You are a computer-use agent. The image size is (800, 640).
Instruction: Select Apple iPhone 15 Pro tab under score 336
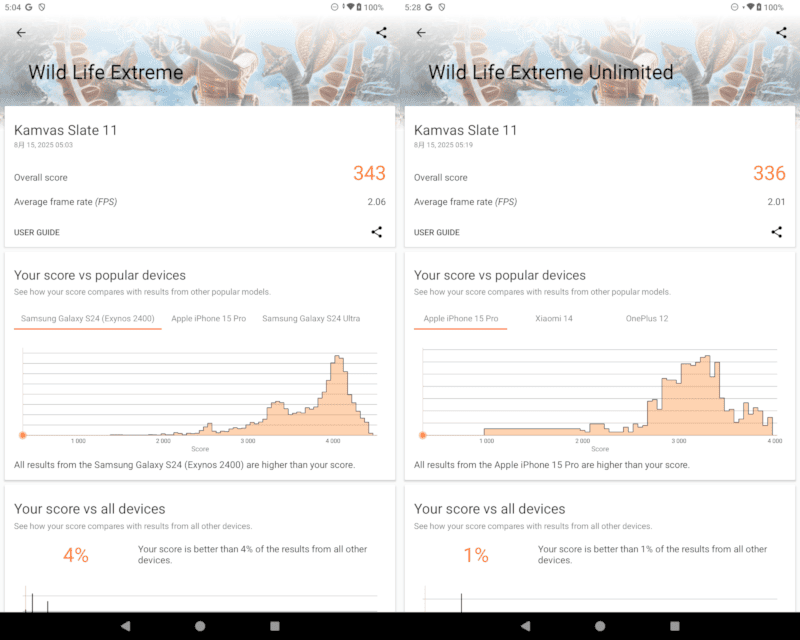pos(461,319)
